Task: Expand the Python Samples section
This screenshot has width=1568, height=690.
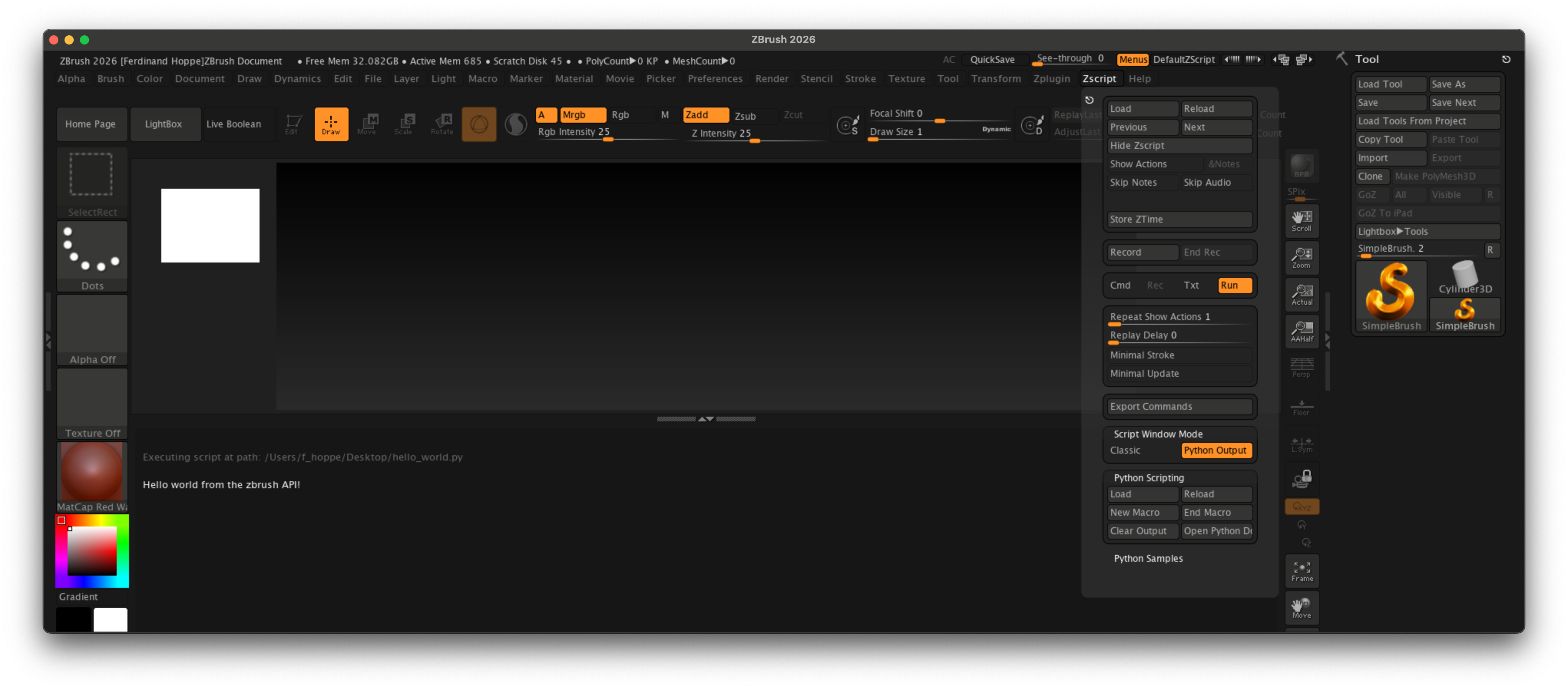Action: [x=1148, y=558]
